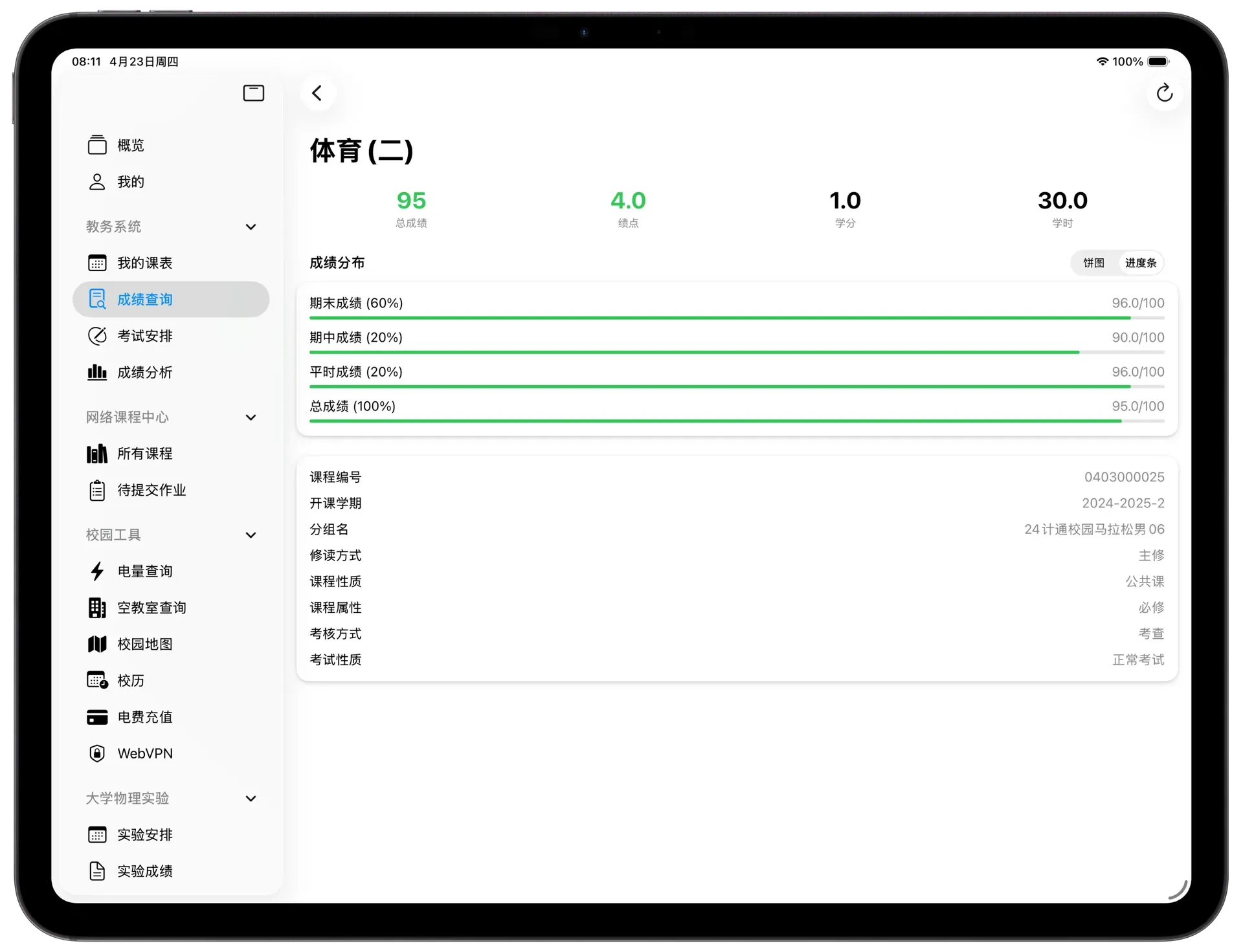Click the 概览 overview icon

[x=97, y=145]
